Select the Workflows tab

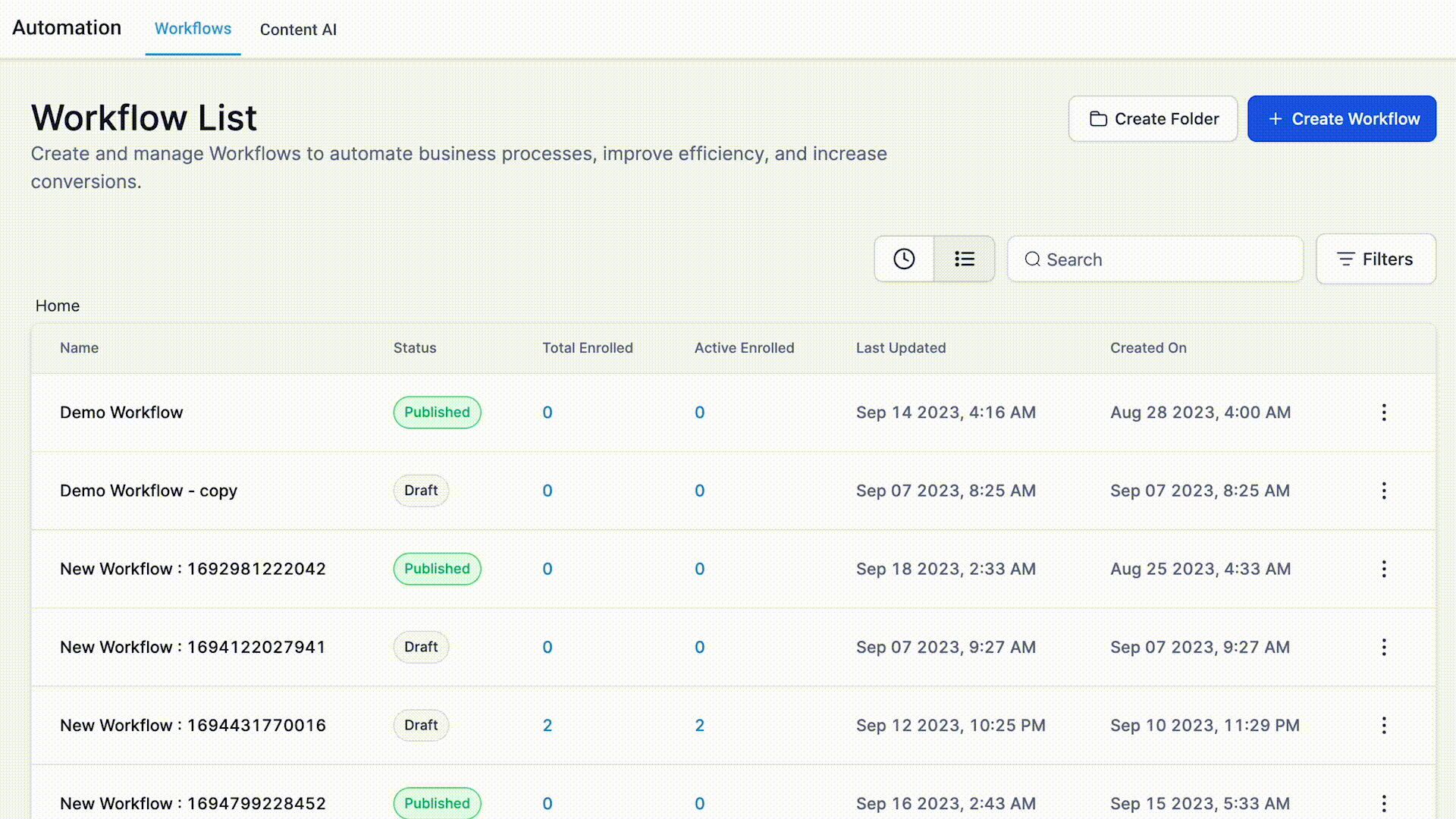pos(193,29)
